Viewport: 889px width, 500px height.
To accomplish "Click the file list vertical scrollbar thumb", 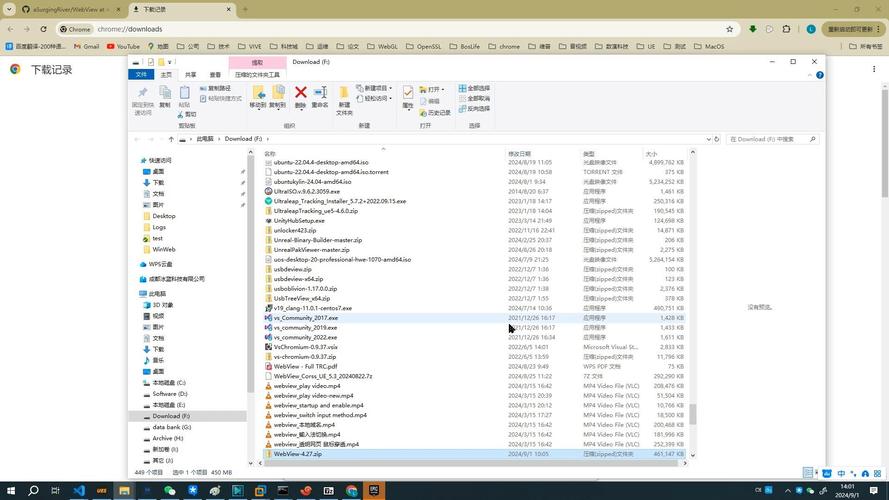I will (x=692, y=414).
